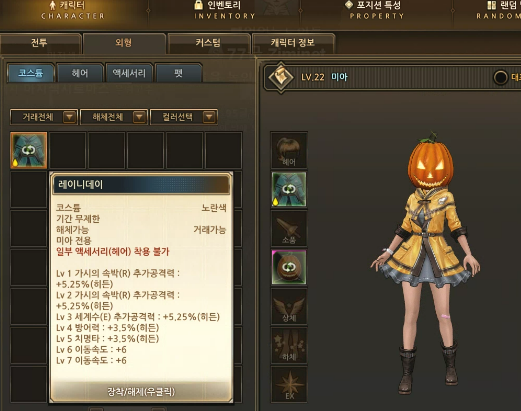Viewport: 521px width, 411px height.
Task: Click the equipped costume slot icon
Action: [289, 189]
